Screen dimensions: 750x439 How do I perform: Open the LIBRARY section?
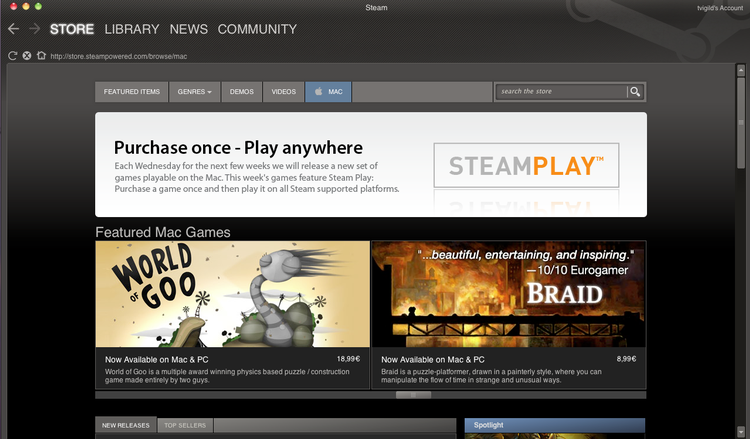pos(132,29)
